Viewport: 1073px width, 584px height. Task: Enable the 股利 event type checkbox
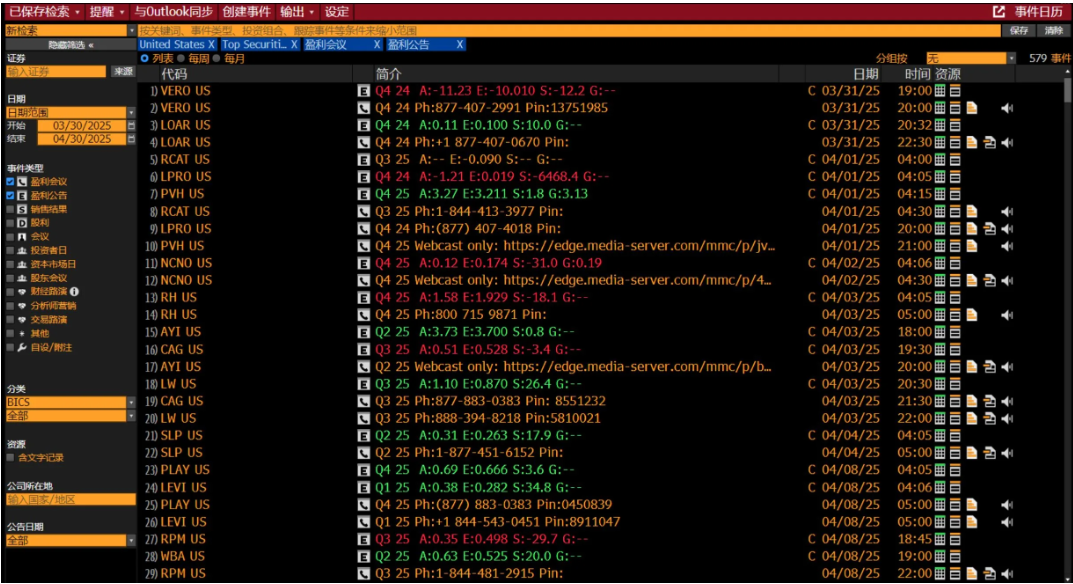click(x=10, y=223)
